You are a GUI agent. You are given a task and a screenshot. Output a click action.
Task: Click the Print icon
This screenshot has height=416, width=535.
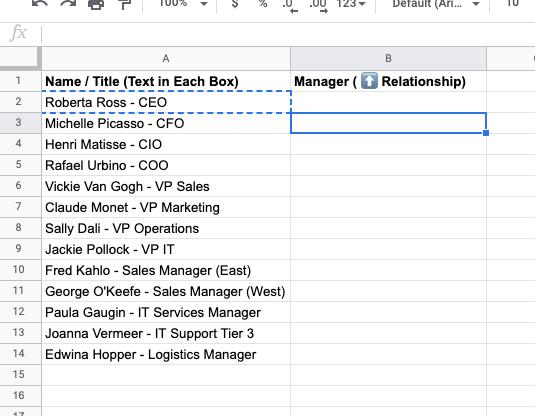pyautogui.click(x=96, y=4)
